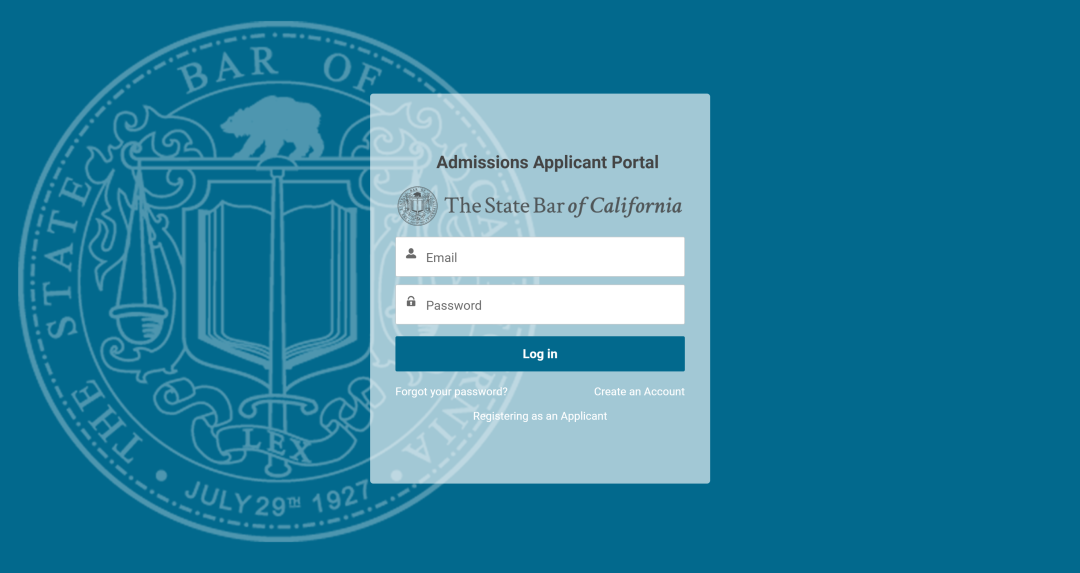Click the open book in background seal

(278, 282)
